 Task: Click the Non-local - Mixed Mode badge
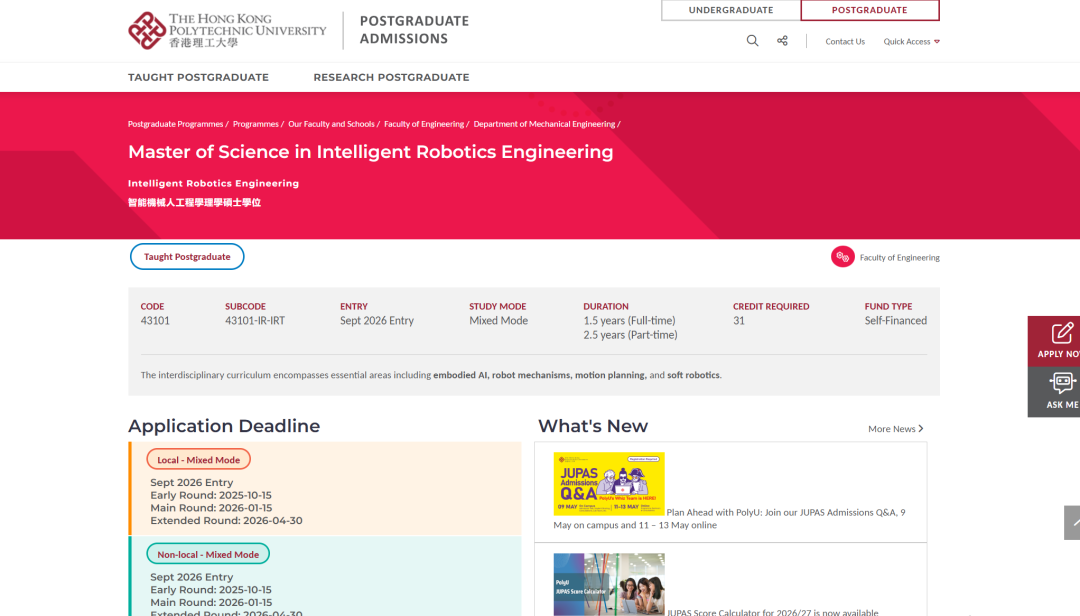(208, 554)
